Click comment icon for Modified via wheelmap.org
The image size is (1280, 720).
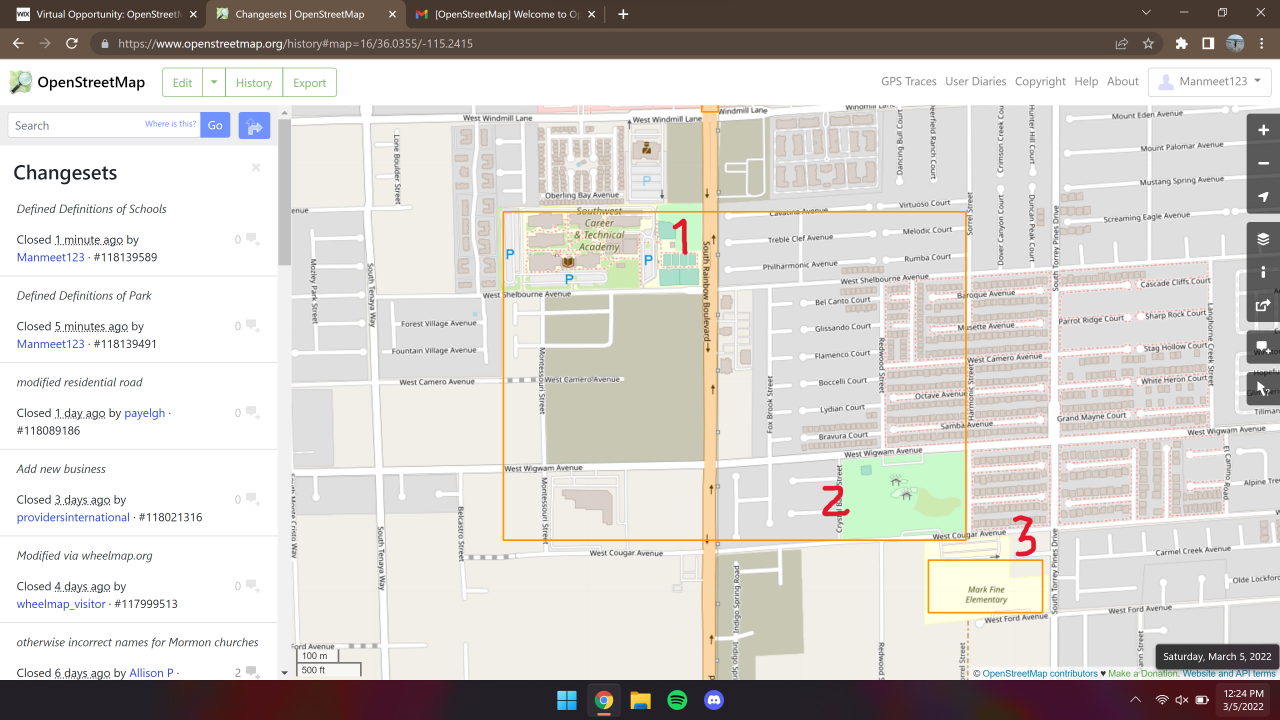[252, 586]
